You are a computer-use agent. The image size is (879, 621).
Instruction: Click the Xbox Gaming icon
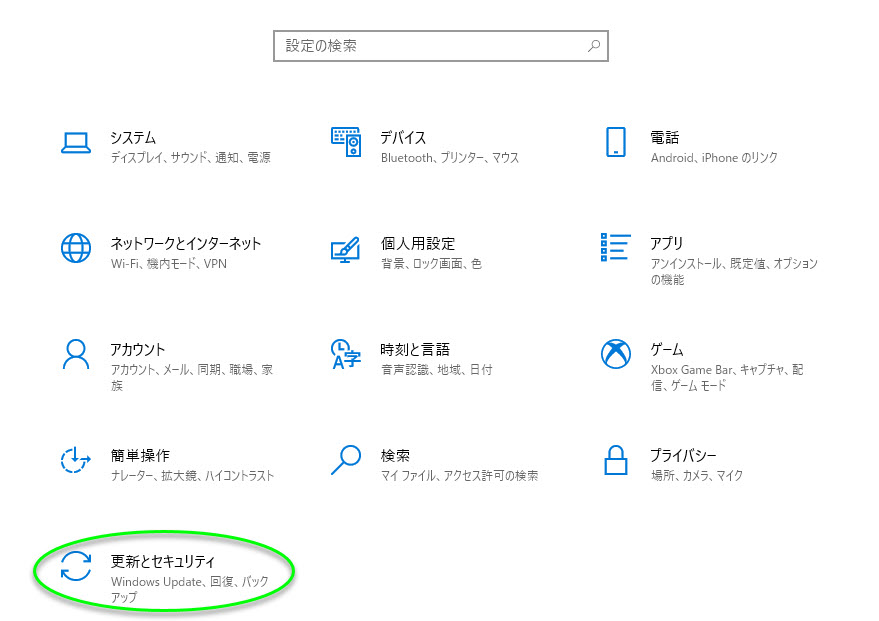click(616, 354)
